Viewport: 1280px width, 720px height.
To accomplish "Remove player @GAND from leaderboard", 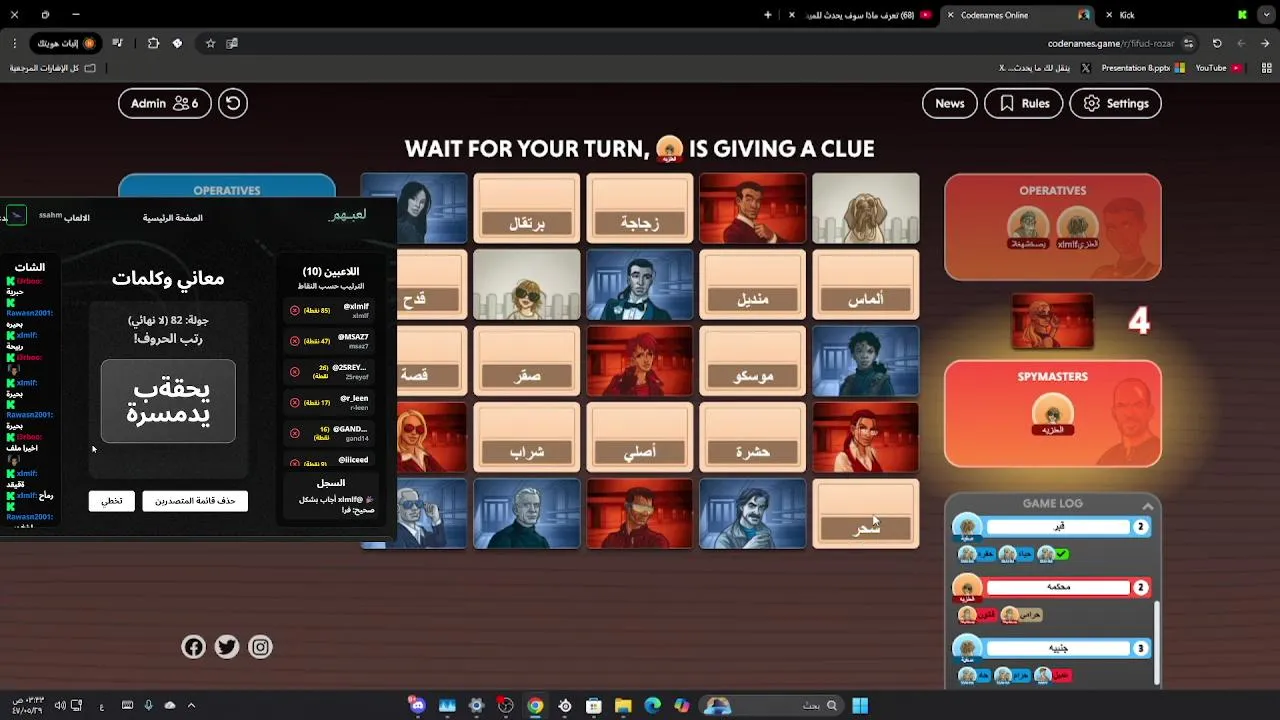I will 295,433.
